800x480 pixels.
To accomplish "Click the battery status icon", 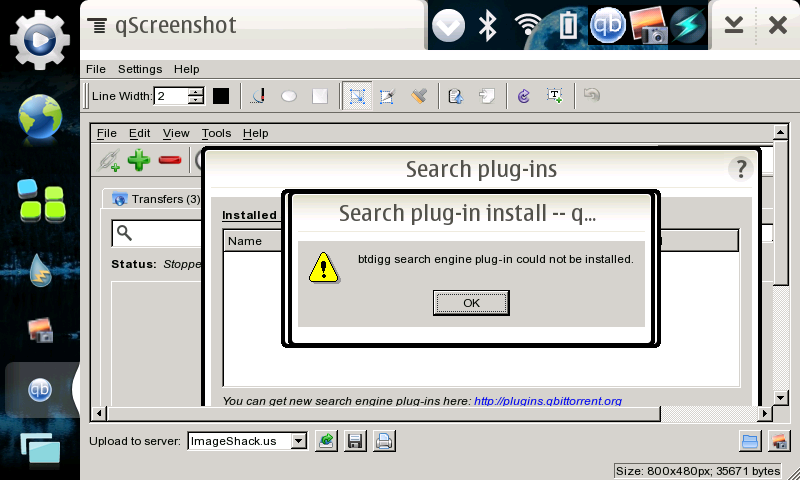I will click(567, 25).
